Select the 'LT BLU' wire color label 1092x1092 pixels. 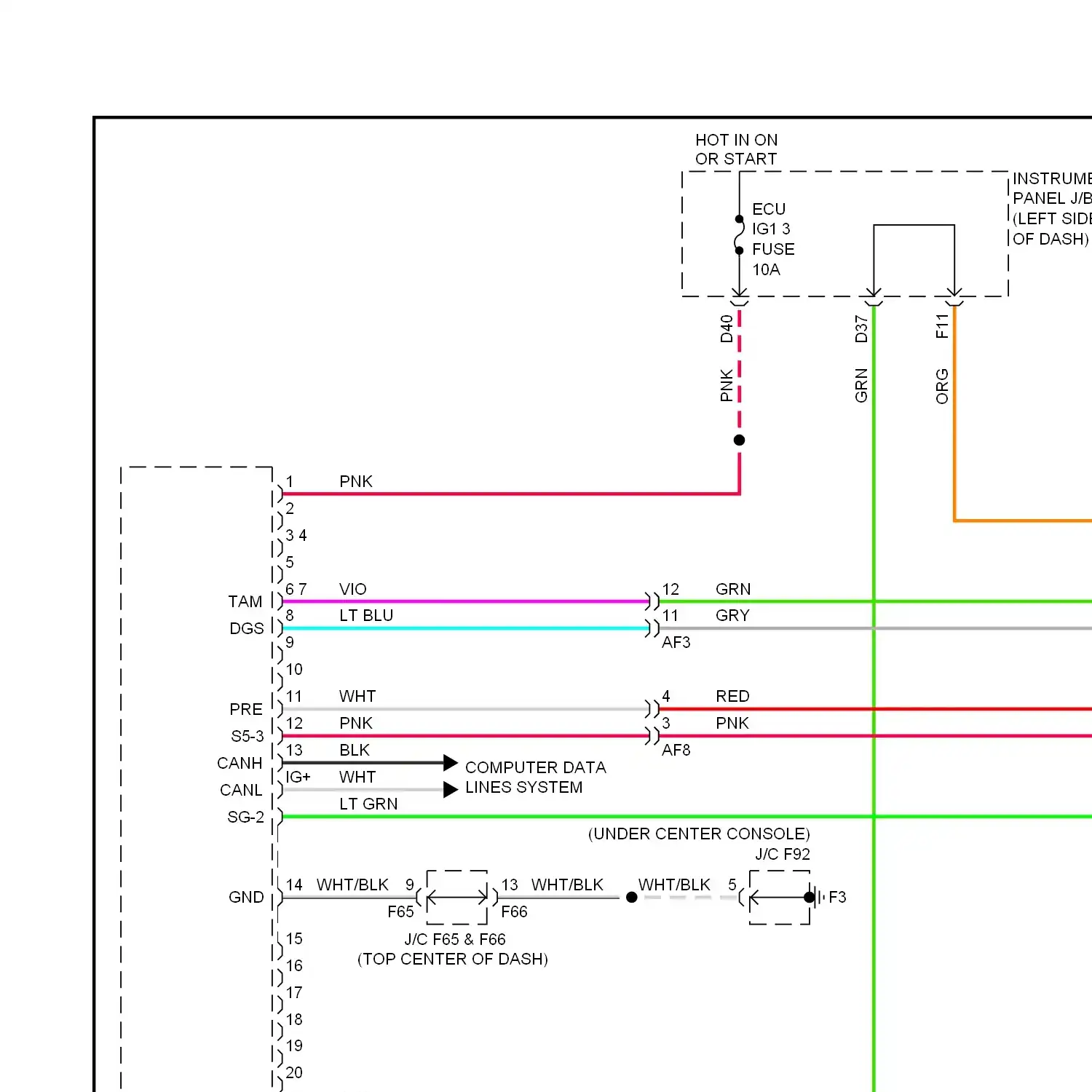366,615
